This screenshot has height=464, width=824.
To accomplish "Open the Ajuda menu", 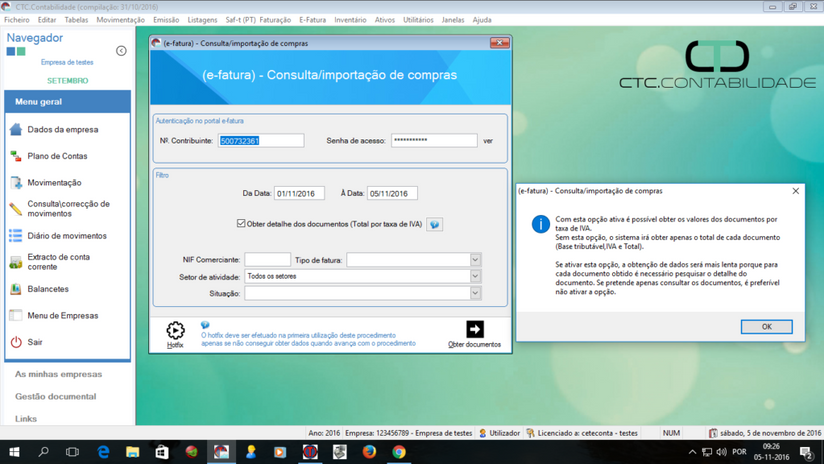I will pos(482,20).
